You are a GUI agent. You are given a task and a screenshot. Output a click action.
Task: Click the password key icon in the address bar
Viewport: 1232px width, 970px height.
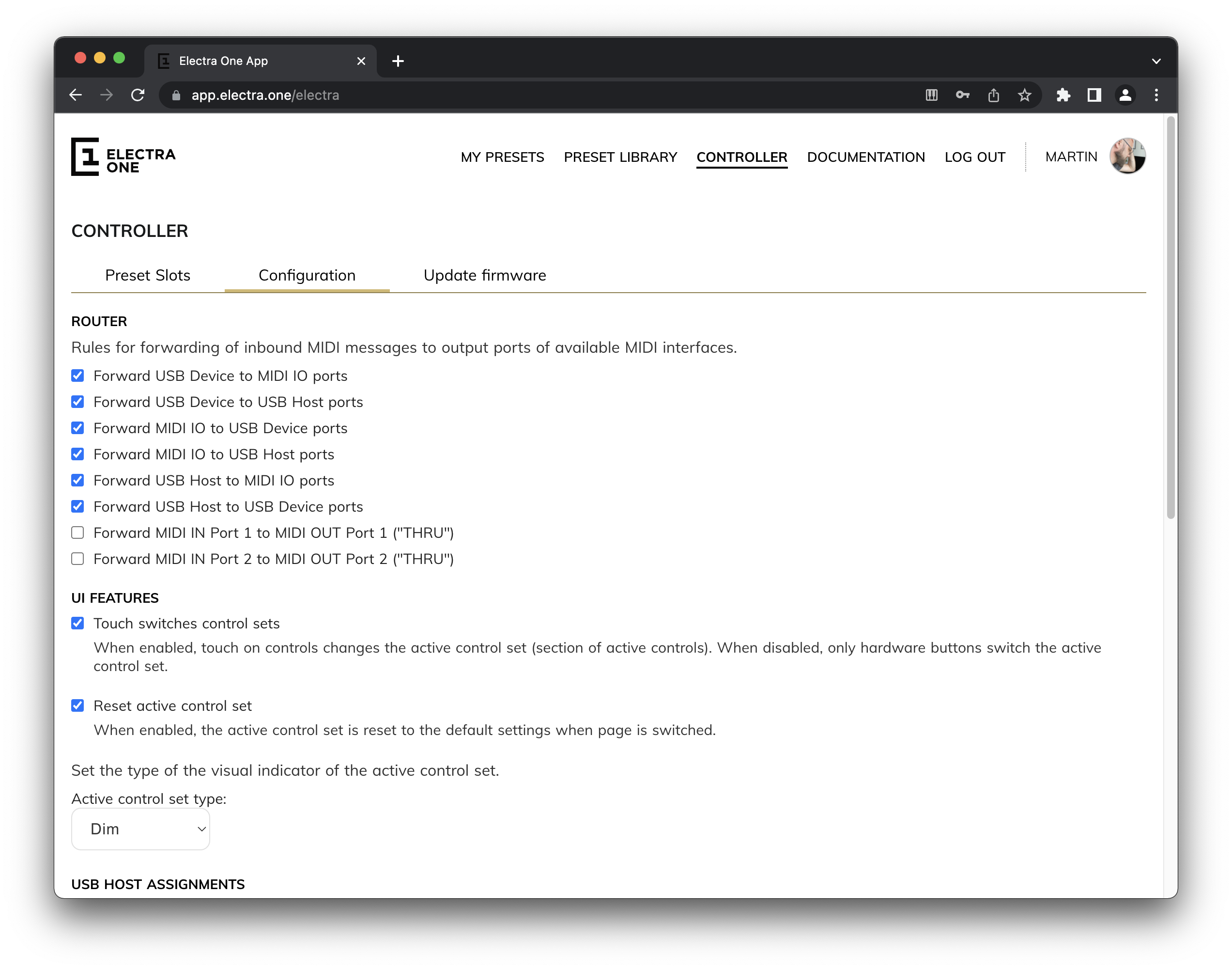pyautogui.click(x=962, y=95)
